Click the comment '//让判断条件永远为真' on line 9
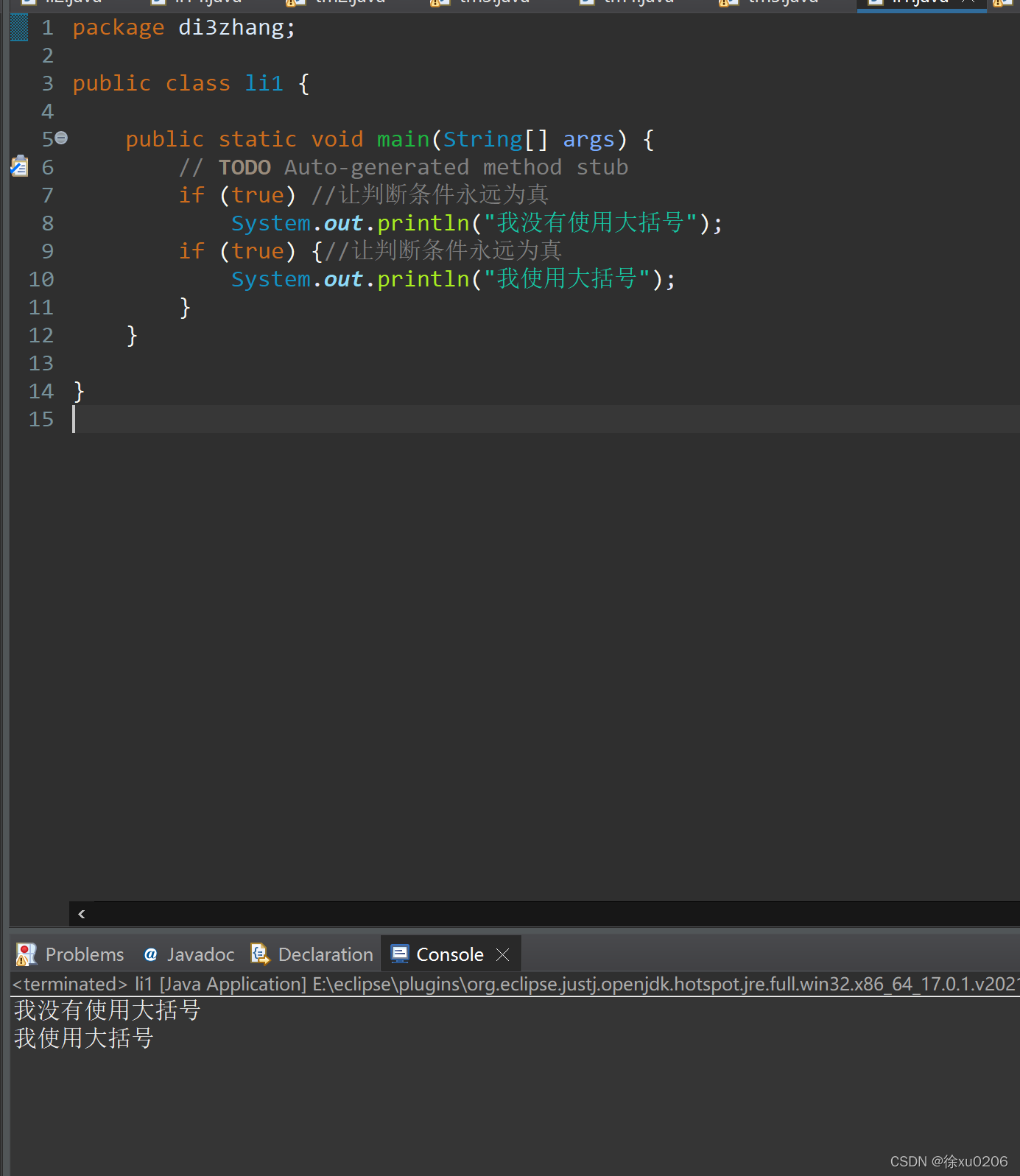Screen dimensions: 1020x1176 [x=443, y=251]
